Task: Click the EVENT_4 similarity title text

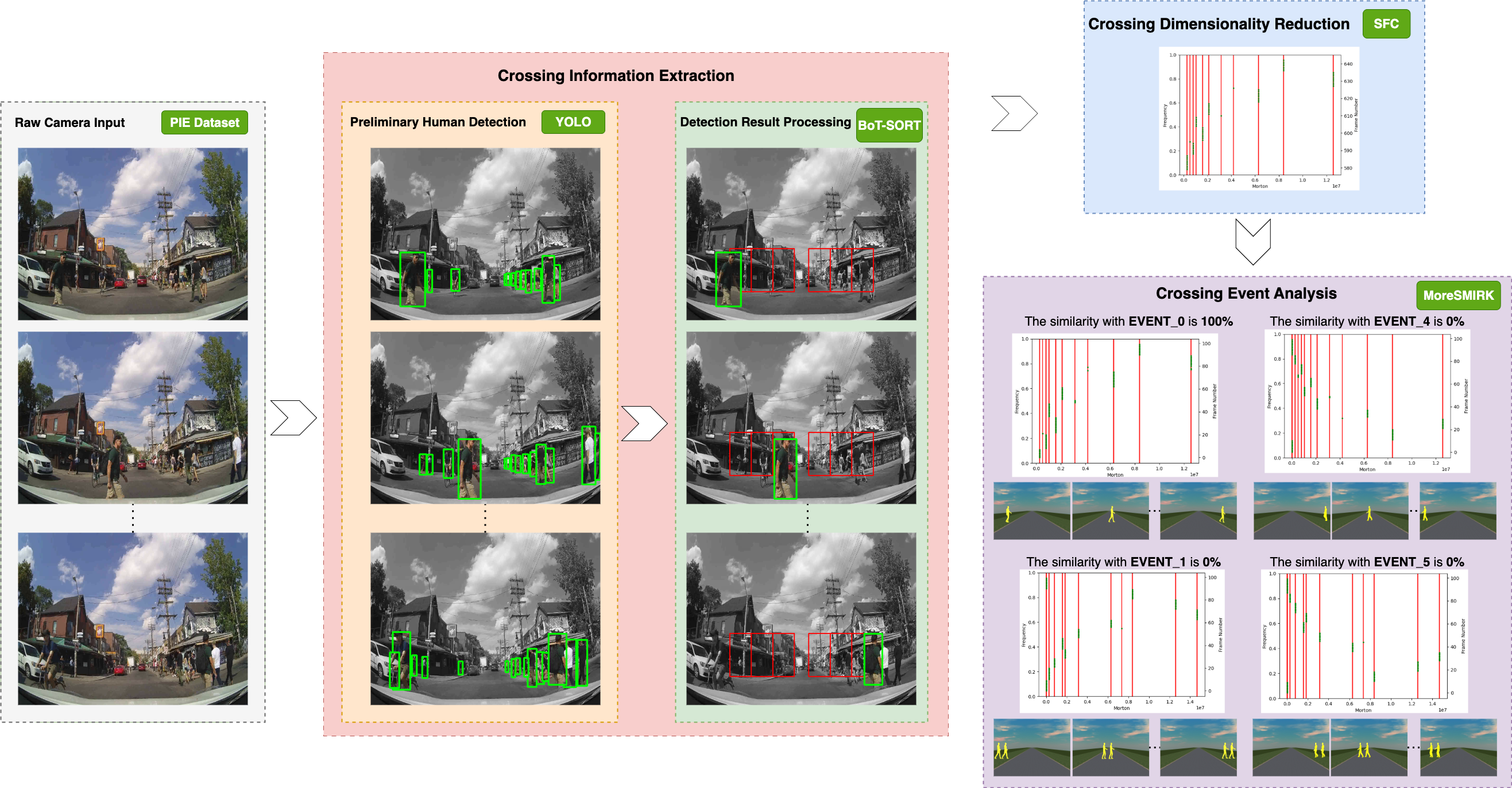Action: pyautogui.click(x=1367, y=321)
